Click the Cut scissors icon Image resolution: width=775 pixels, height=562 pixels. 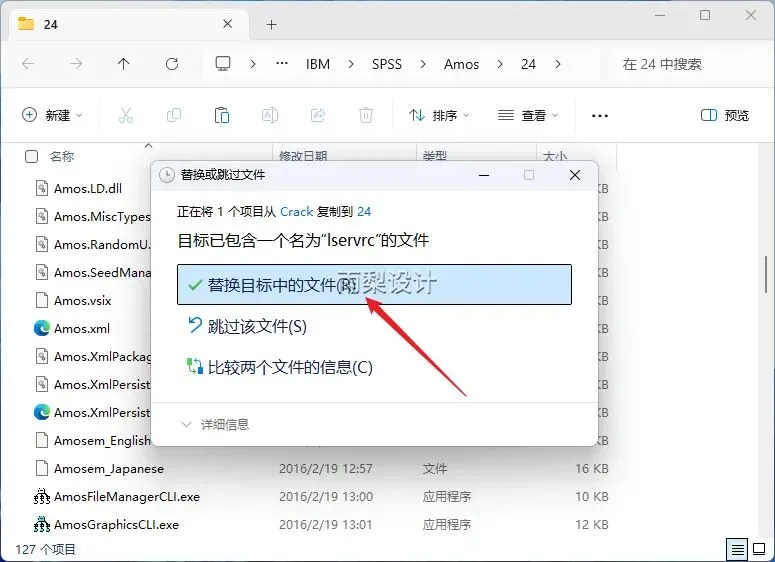pos(126,115)
